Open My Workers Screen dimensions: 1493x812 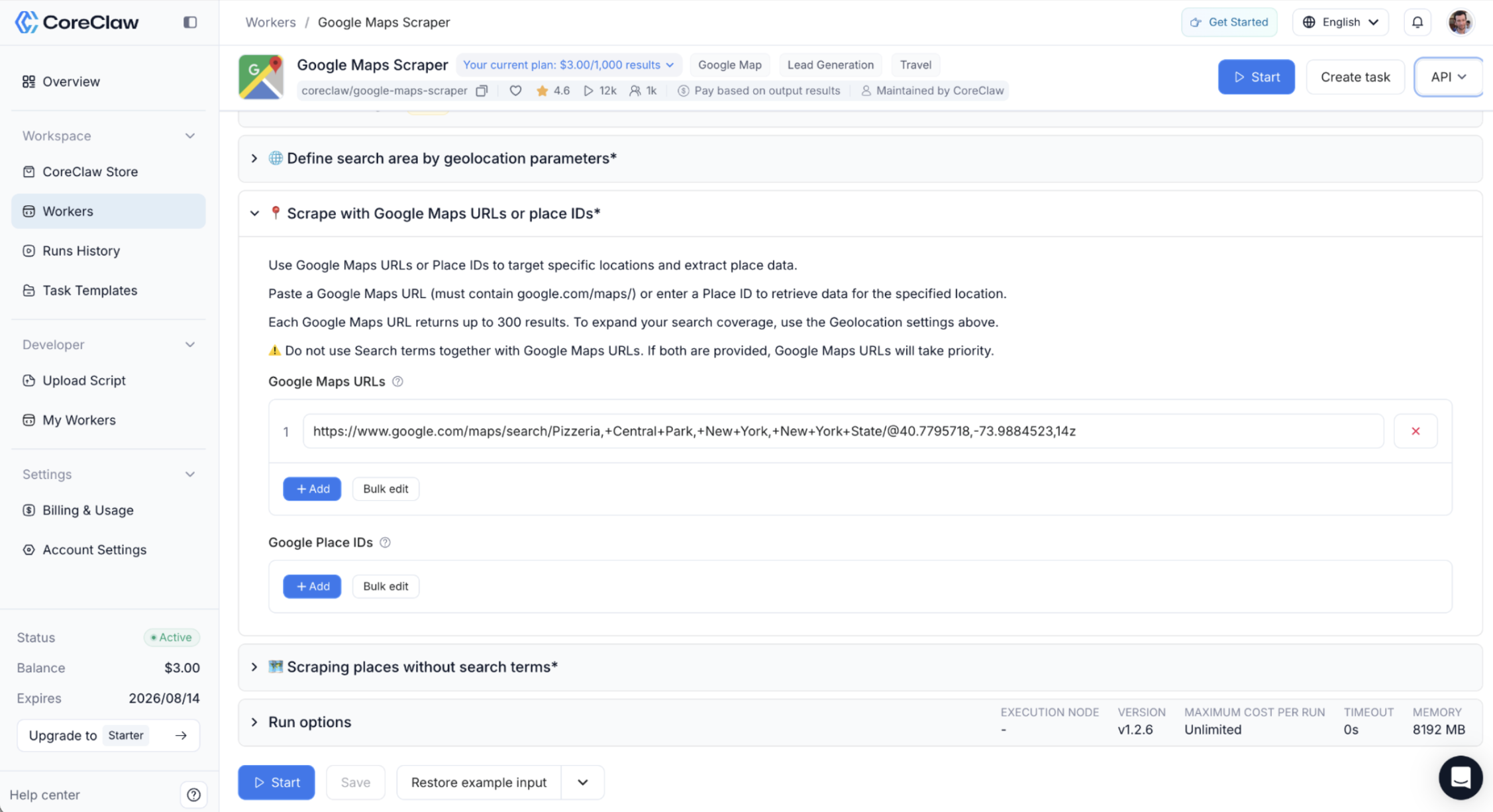(109, 420)
